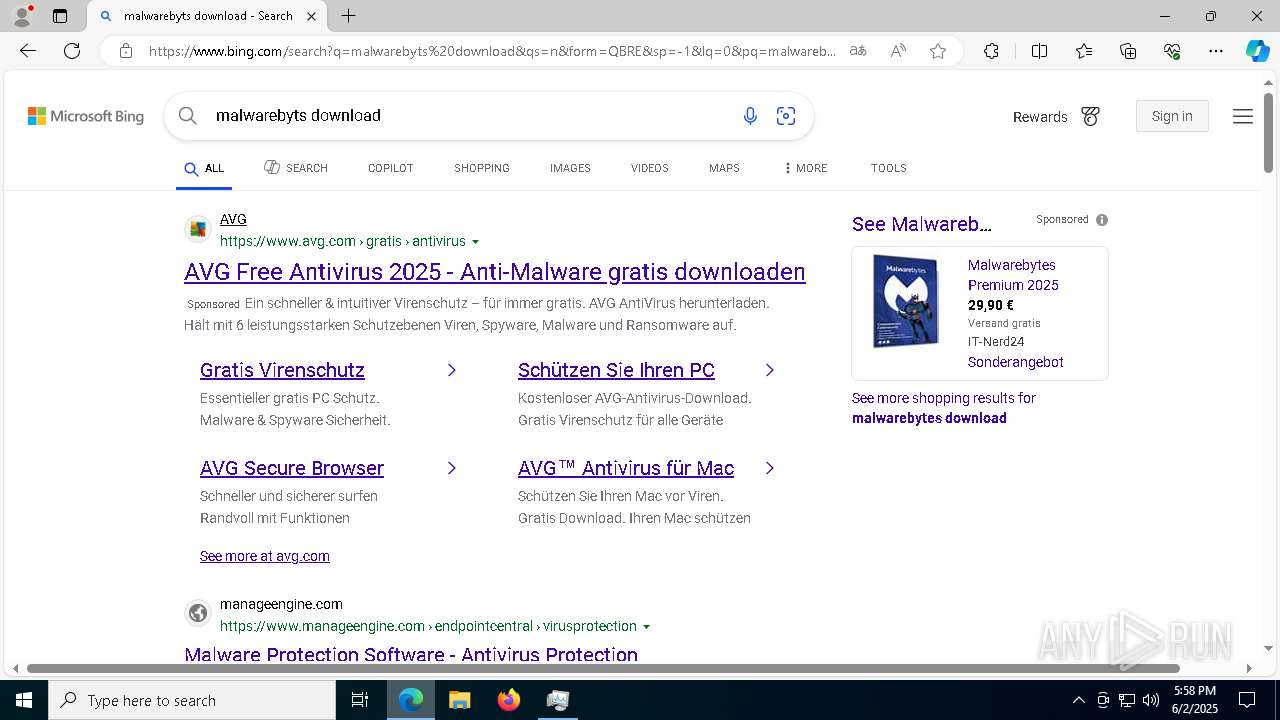The height and width of the screenshot is (720, 1280).
Task: Click the horizontal scrollbar at page bottom
Action: (x=603, y=668)
